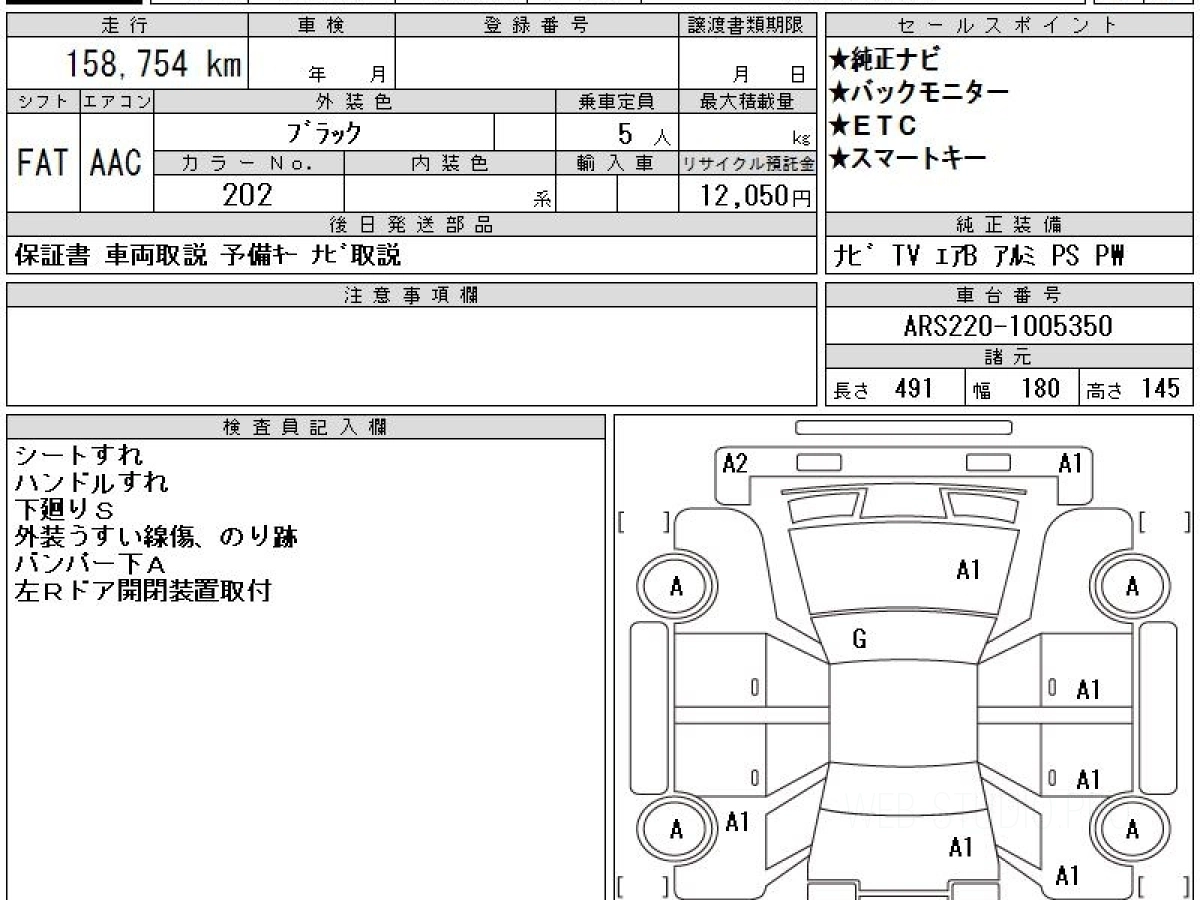Click the A2 damage mark on the diagram
Screen dimensions: 1200x900
[735, 463]
